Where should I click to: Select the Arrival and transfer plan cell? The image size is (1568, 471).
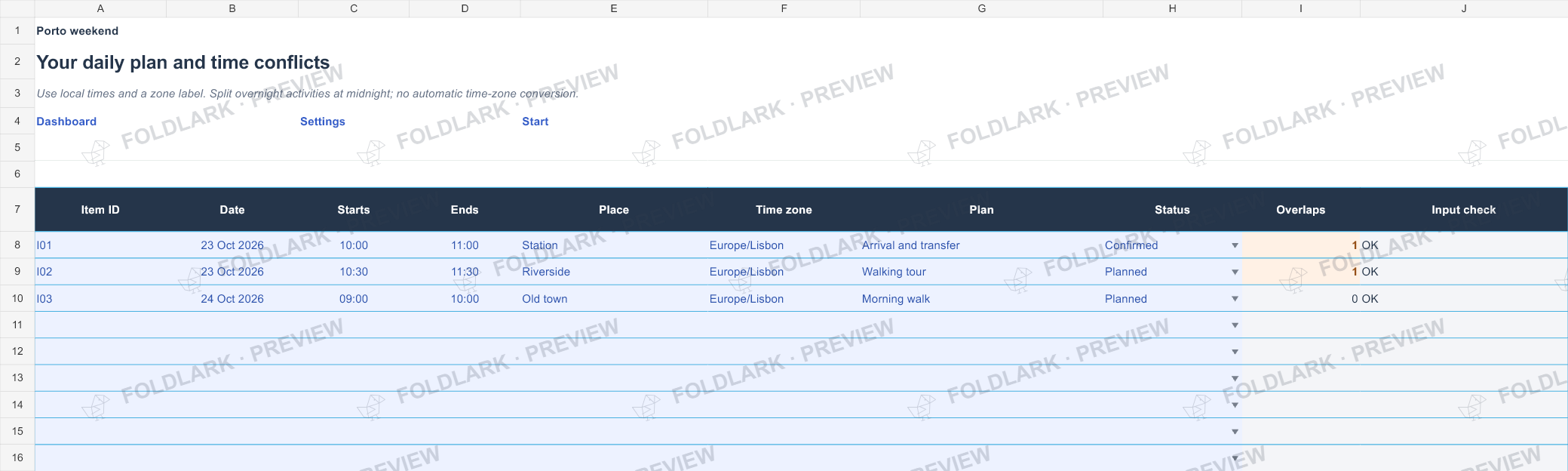(981, 245)
